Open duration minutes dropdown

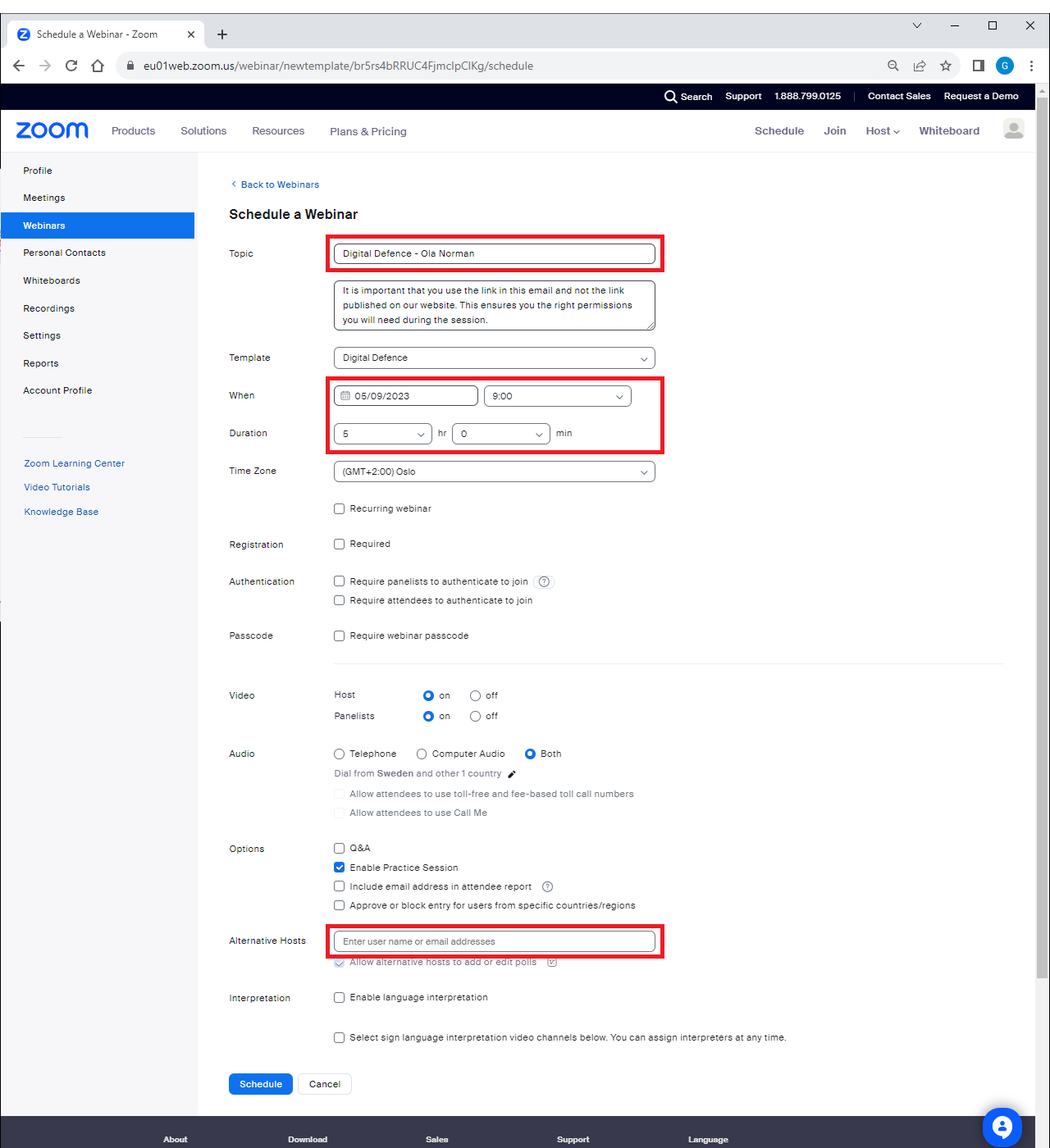(x=501, y=434)
